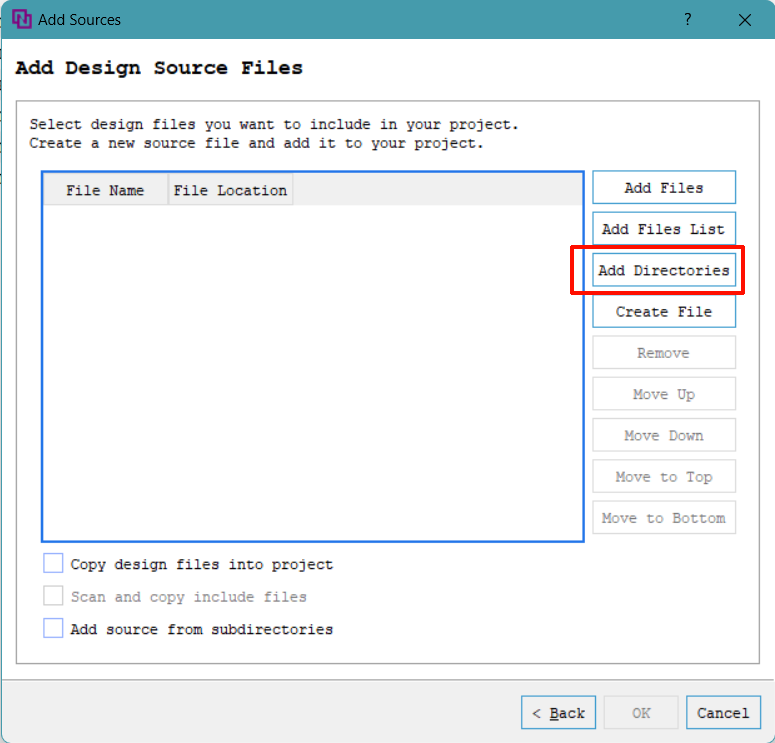Enable Copy design files into project
The width and height of the screenshot is (775, 743).
tap(53, 564)
